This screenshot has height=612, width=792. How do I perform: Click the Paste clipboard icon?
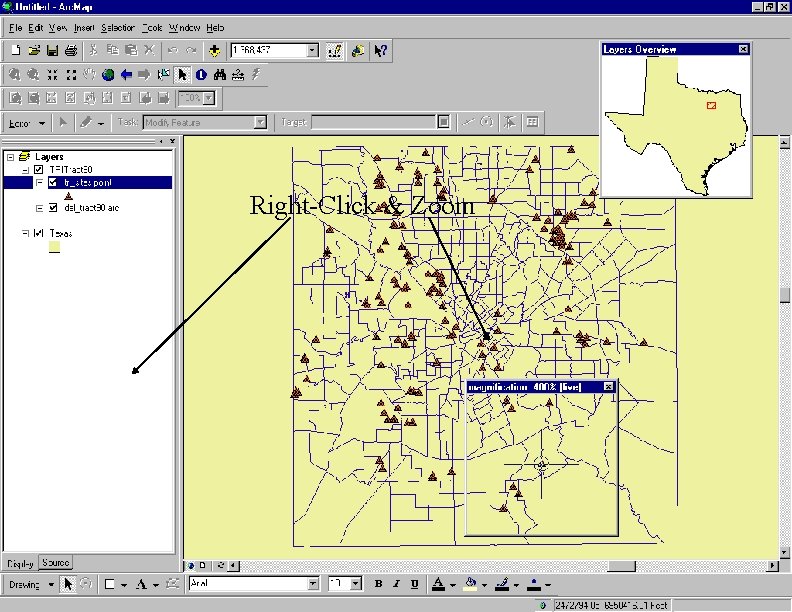coord(131,50)
